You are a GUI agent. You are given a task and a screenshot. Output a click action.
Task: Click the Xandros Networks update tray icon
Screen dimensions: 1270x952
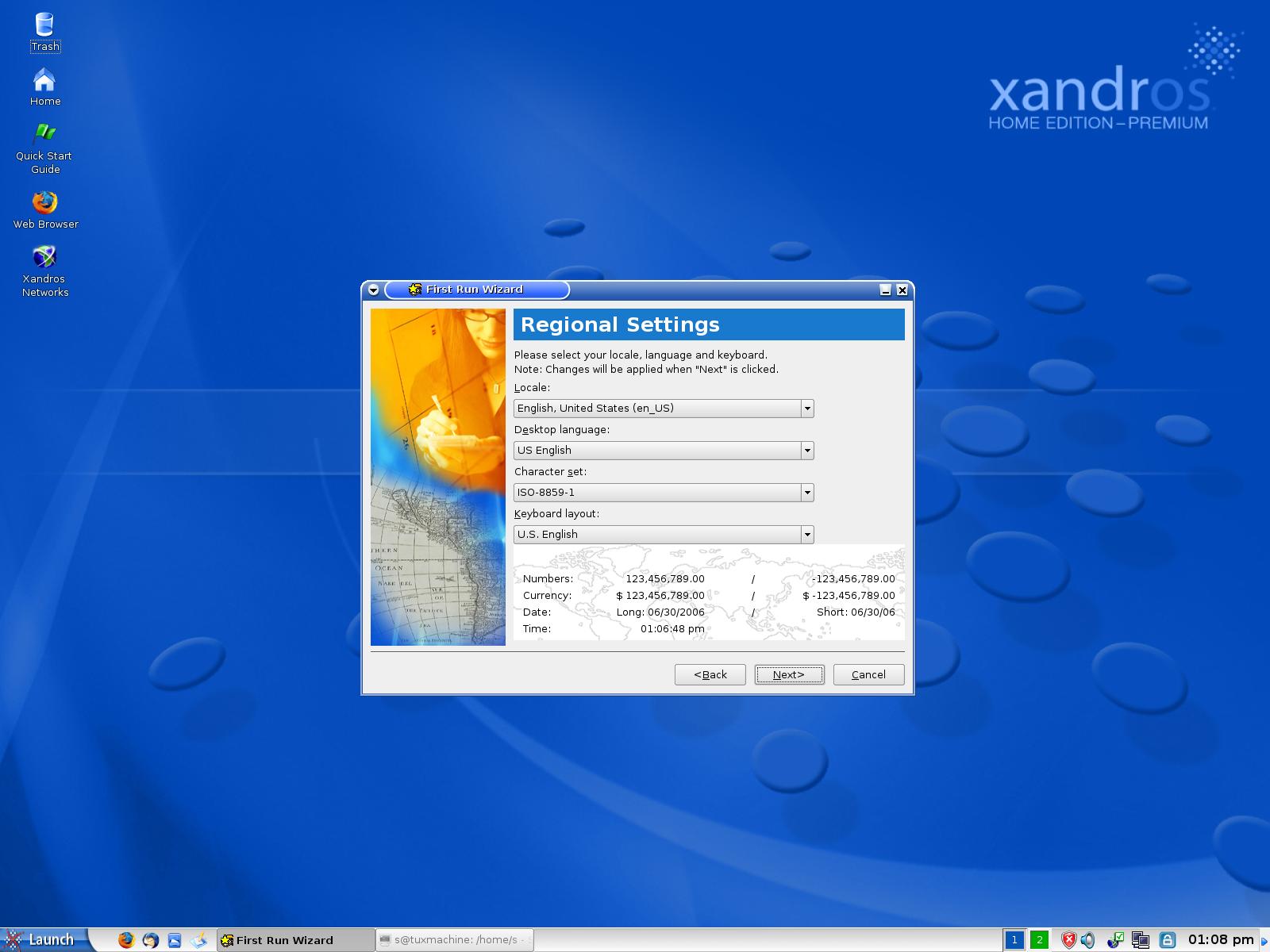click(x=1115, y=940)
